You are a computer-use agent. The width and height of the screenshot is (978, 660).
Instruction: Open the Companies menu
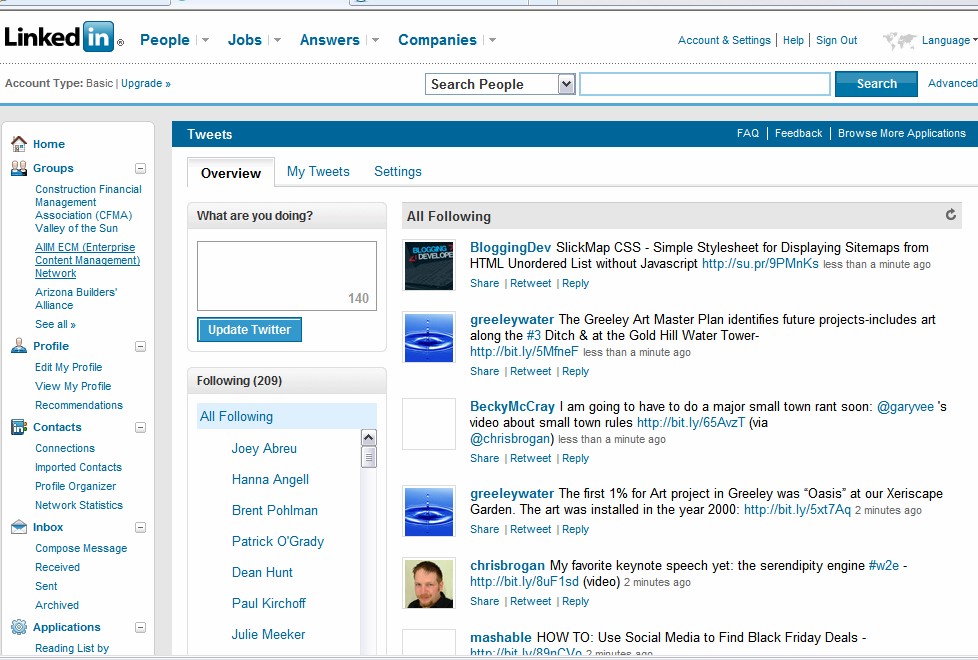[437, 40]
